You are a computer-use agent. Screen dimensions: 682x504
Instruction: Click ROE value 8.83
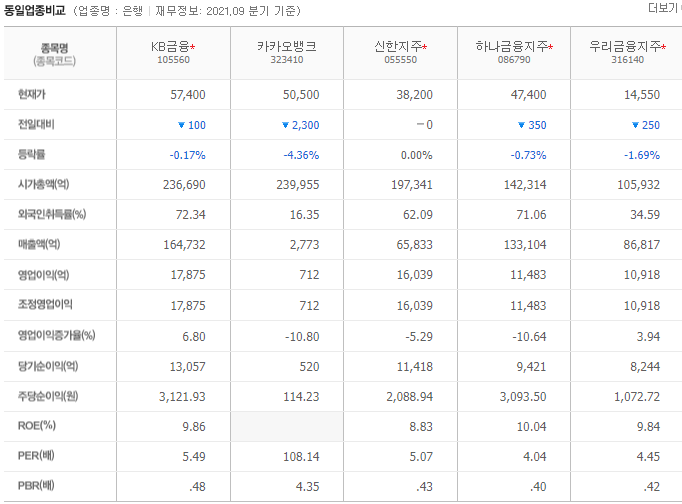[x=421, y=427]
